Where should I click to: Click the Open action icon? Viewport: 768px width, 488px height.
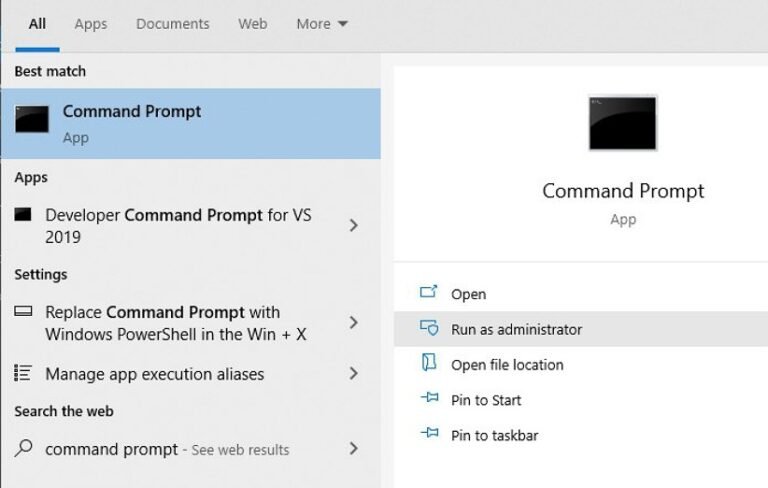(x=429, y=293)
